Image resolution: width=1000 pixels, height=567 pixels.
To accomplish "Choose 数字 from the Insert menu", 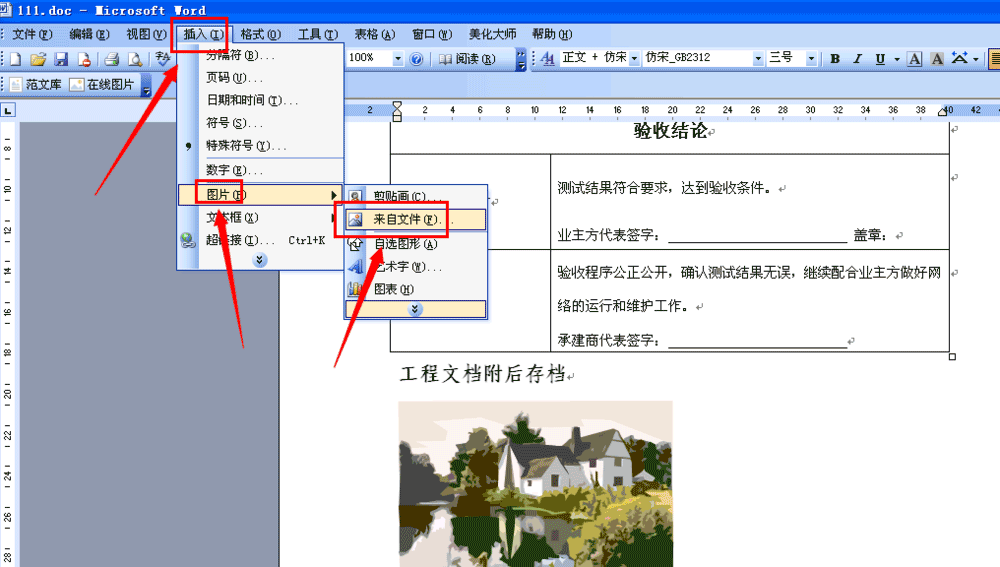I will click(x=261, y=170).
